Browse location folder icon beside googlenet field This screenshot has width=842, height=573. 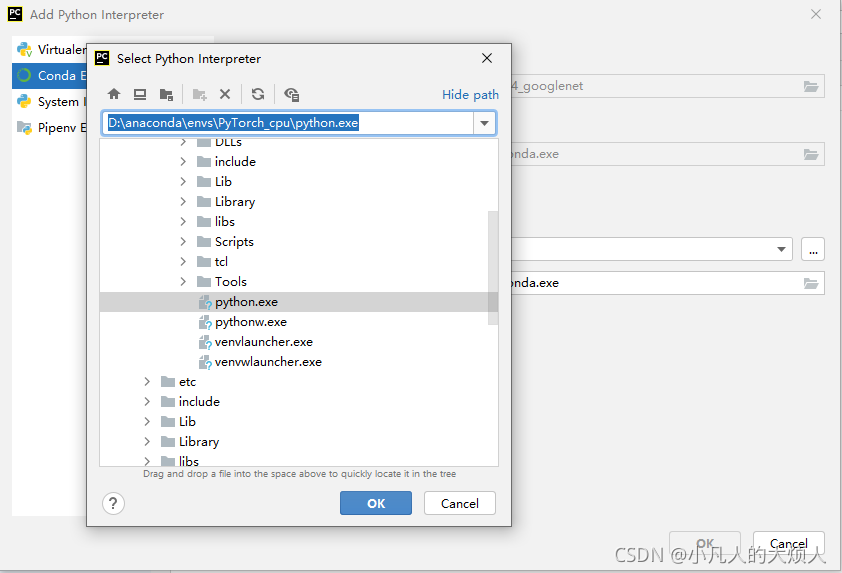[x=811, y=86]
